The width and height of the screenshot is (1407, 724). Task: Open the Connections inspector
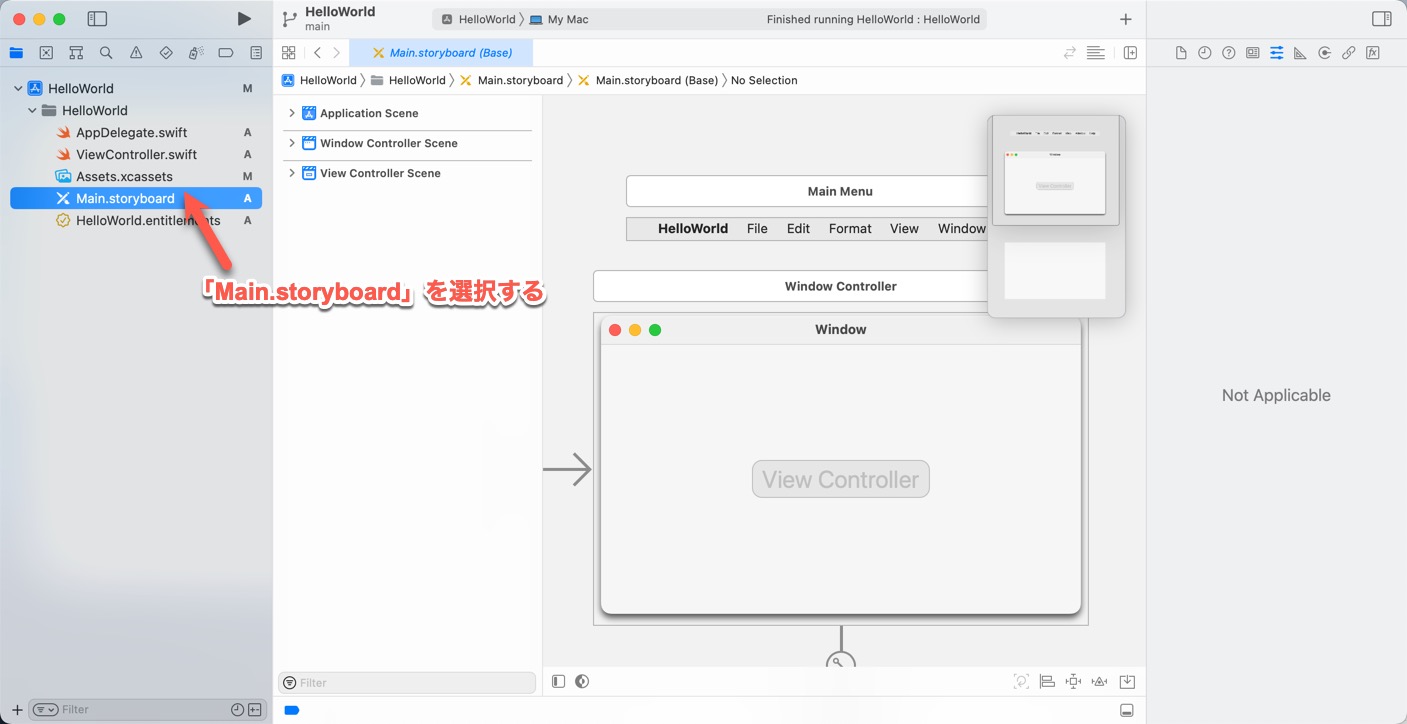click(x=1325, y=53)
